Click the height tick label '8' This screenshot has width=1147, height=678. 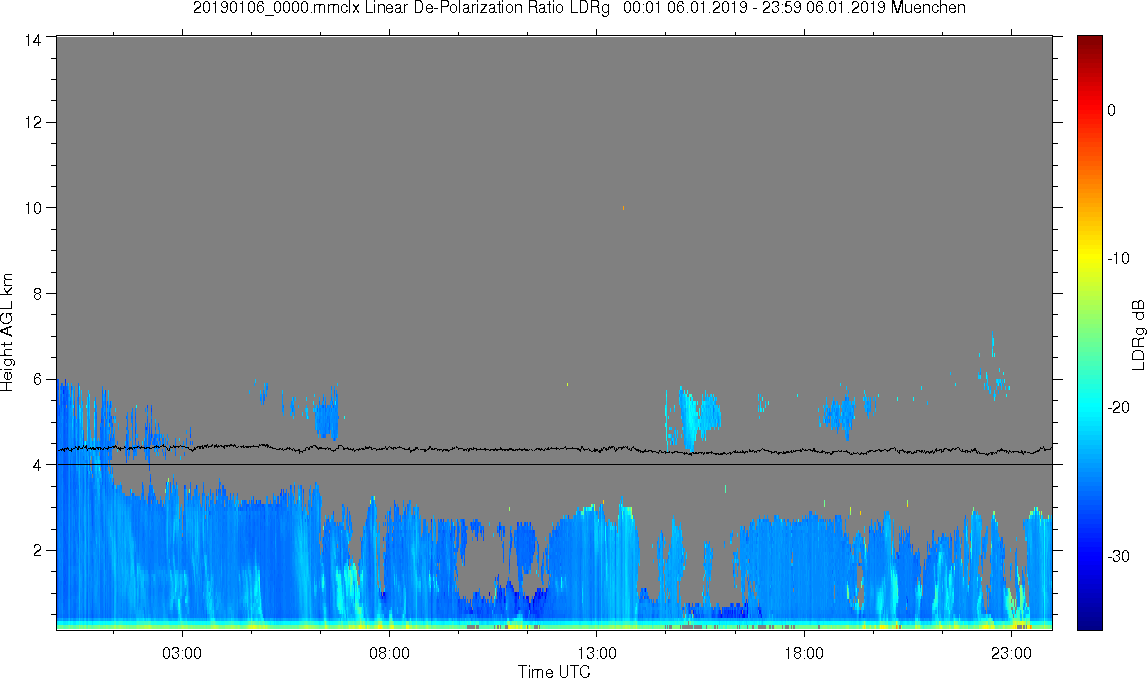[x=37, y=293]
